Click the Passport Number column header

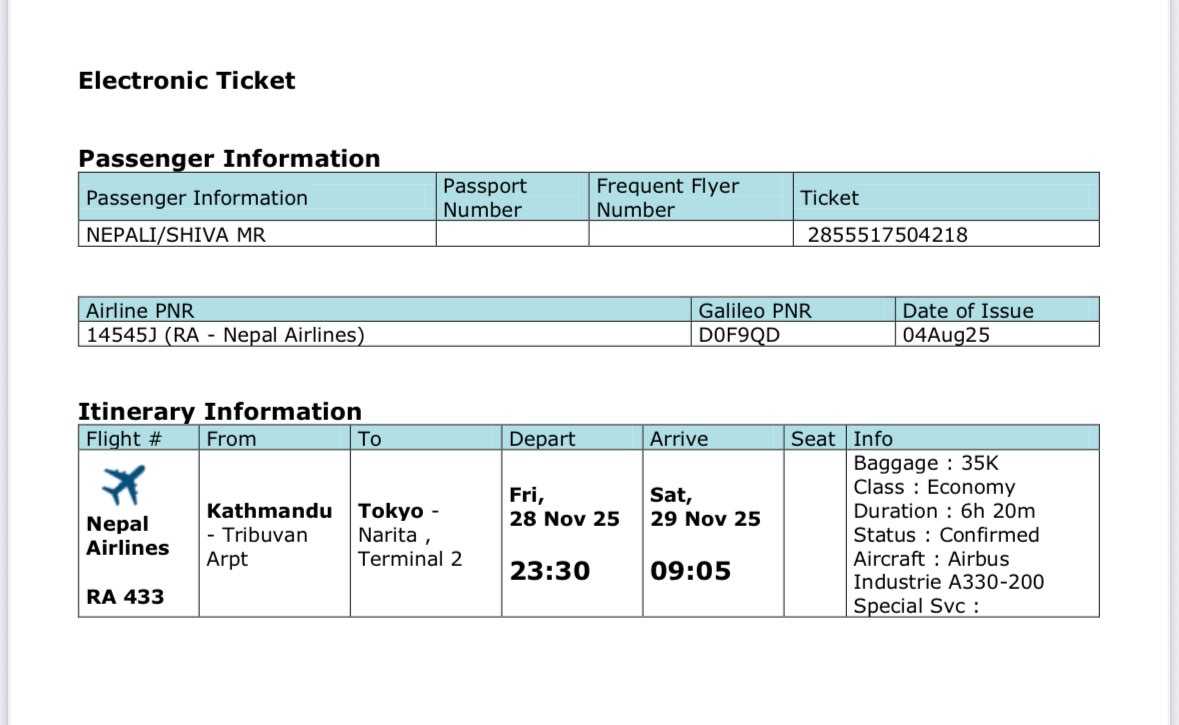click(x=484, y=198)
